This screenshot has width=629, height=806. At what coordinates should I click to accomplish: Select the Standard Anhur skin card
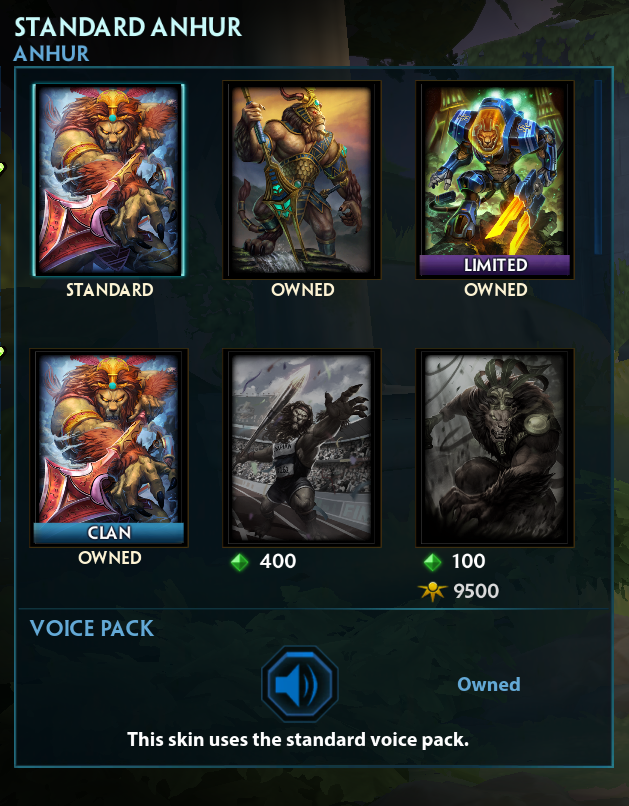pos(109,180)
